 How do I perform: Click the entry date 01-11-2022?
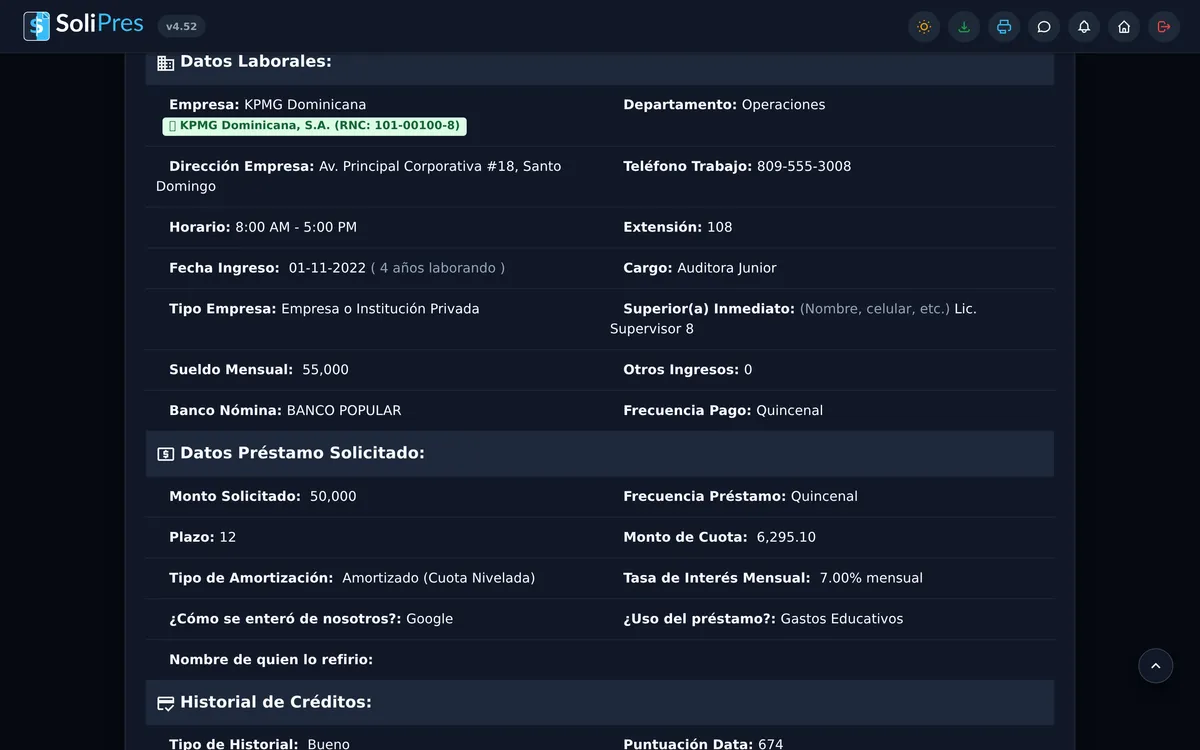tap(327, 269)
